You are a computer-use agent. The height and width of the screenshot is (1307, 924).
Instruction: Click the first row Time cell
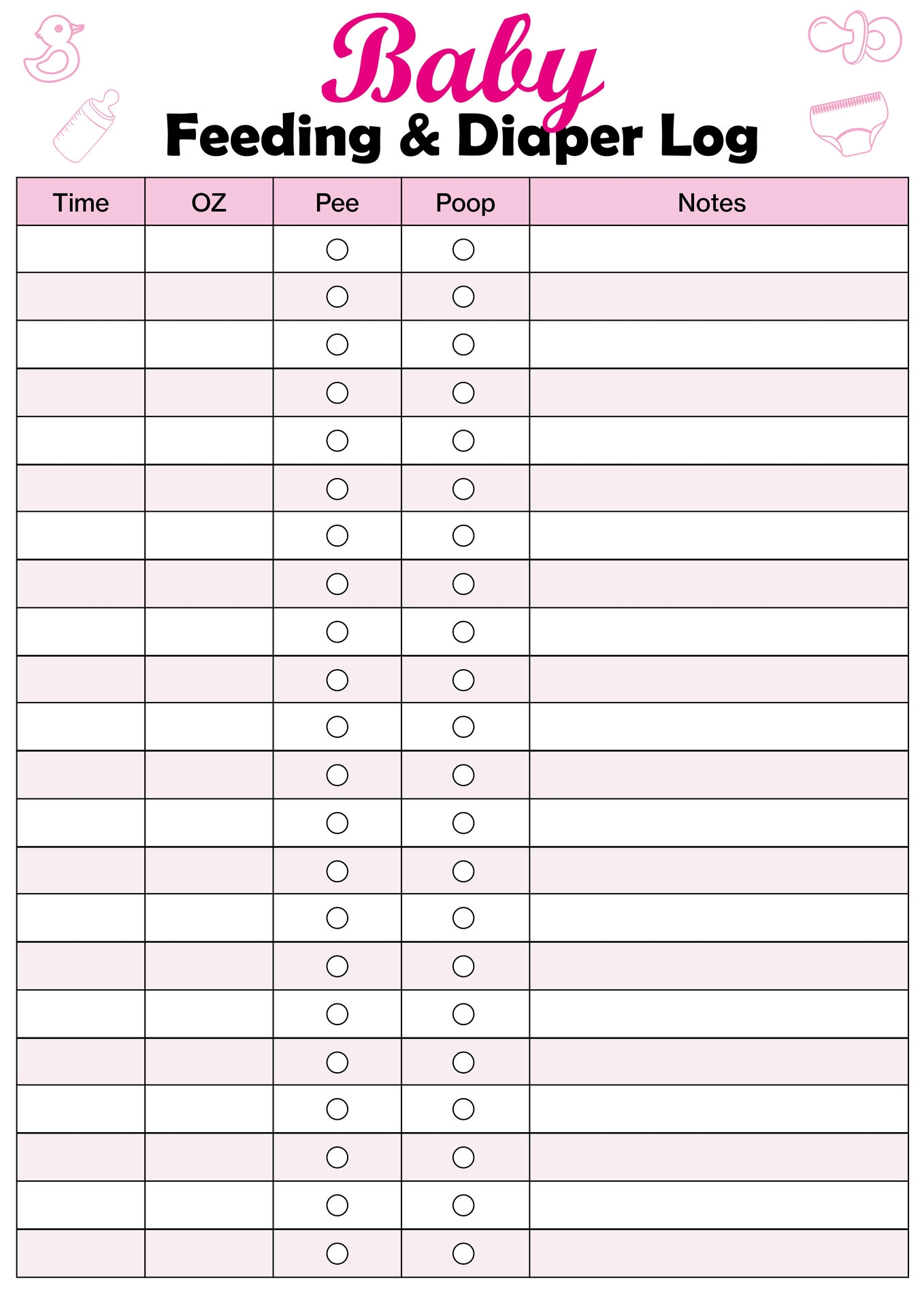click(81, 250)
